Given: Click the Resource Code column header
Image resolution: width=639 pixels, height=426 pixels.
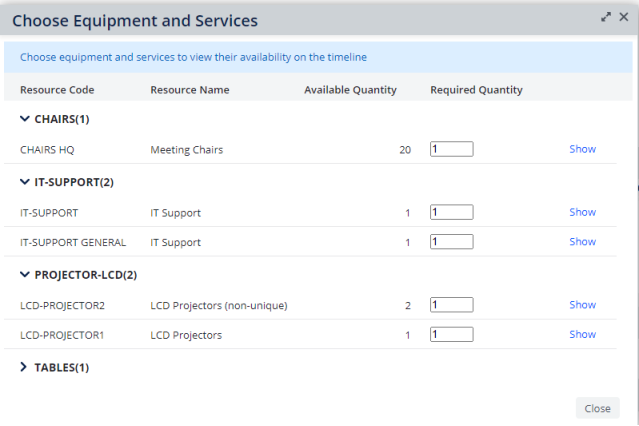Looking at the screenshot, I should pos(57,90).
